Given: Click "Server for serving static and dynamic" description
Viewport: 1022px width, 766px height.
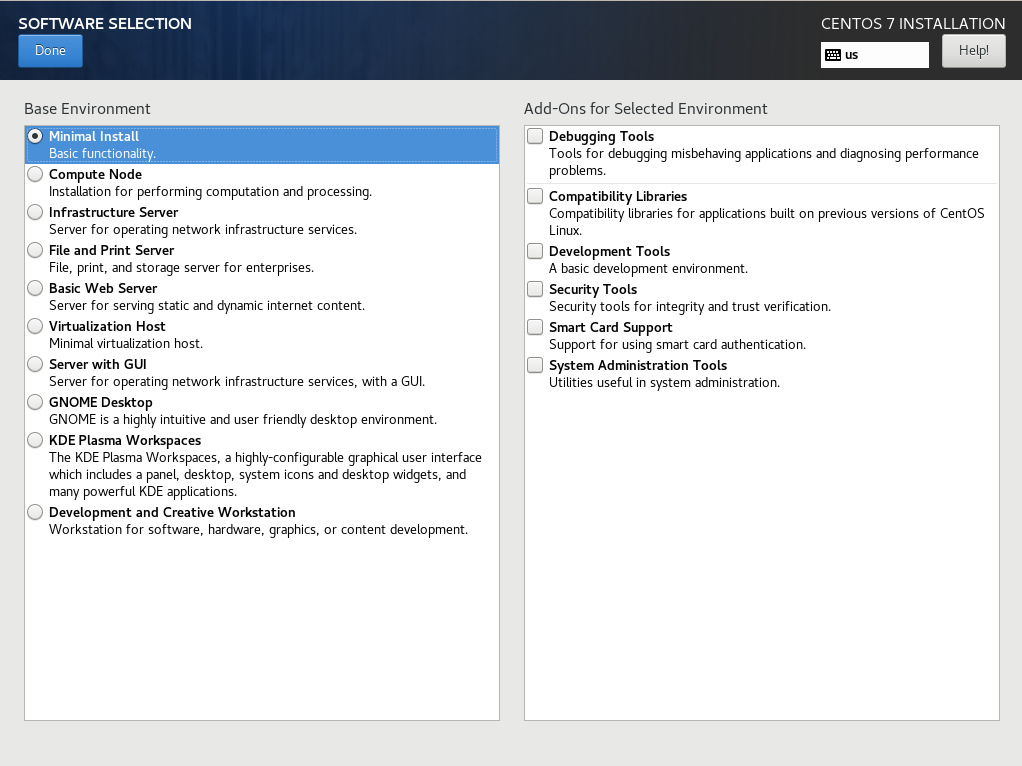Looking at the screenshot, I should coord(207,305).
